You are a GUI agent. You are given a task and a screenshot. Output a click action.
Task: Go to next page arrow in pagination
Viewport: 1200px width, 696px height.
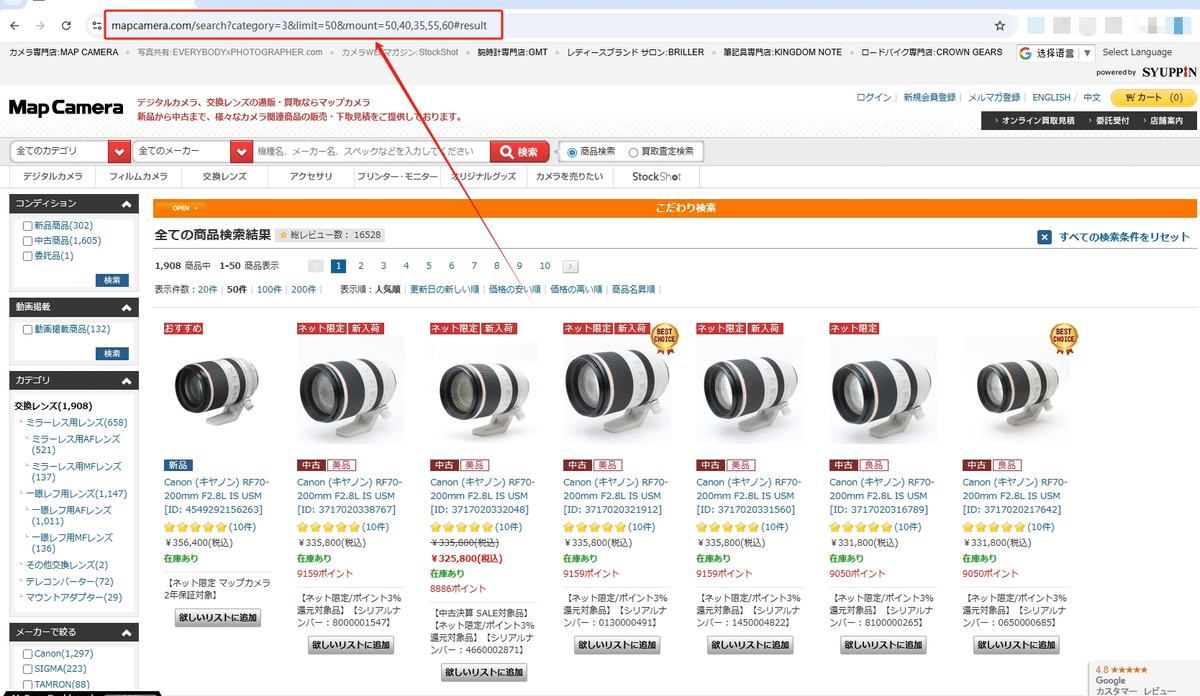click(570, 266)
